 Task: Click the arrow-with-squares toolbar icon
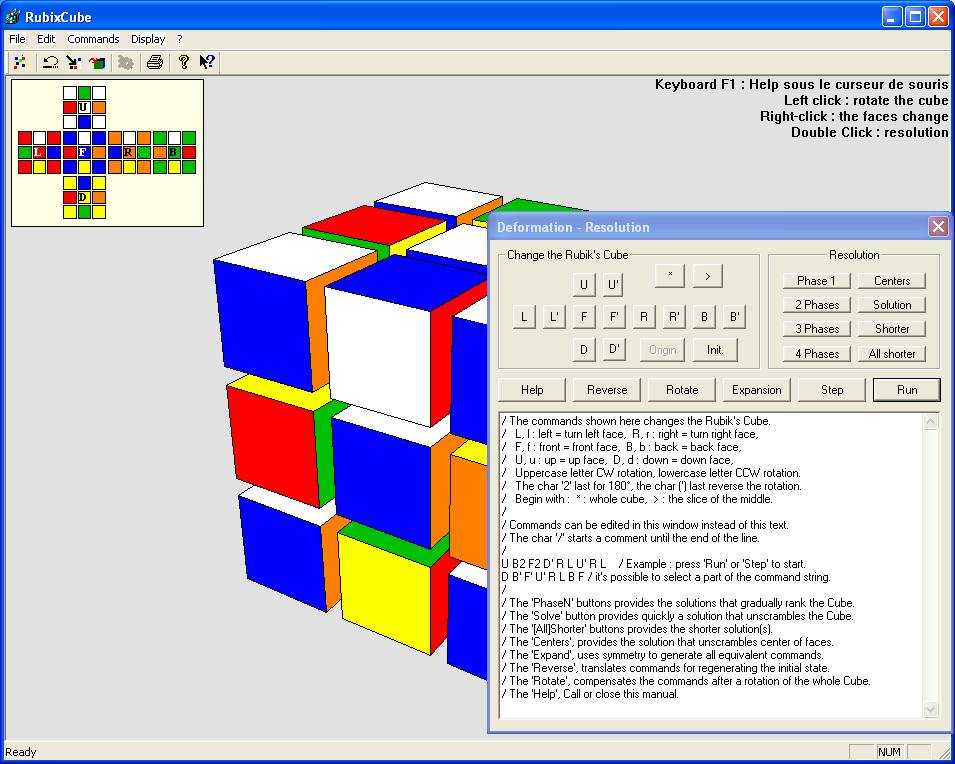[74, 62]
